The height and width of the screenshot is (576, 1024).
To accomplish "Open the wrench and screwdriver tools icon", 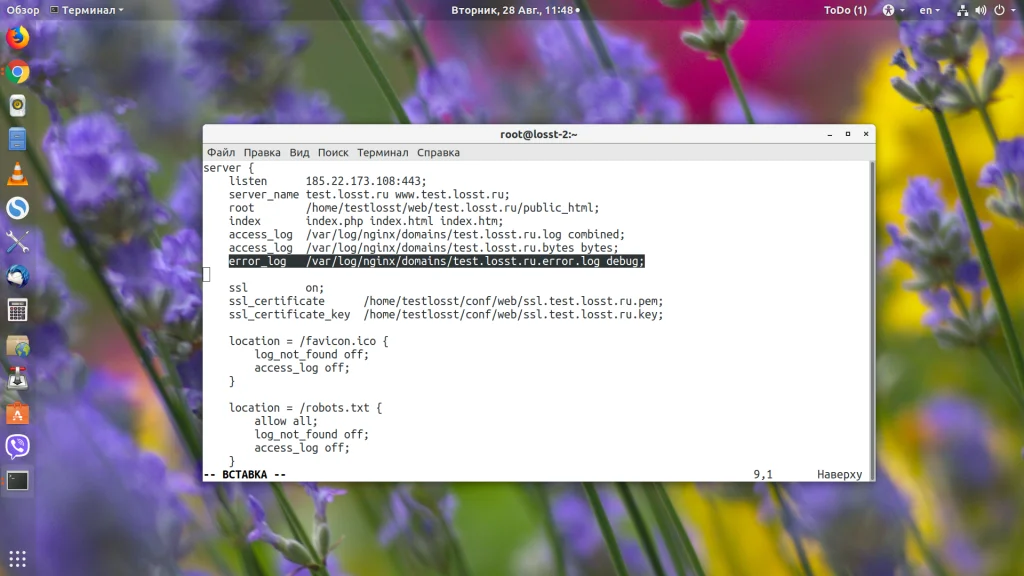I will 18,242.
